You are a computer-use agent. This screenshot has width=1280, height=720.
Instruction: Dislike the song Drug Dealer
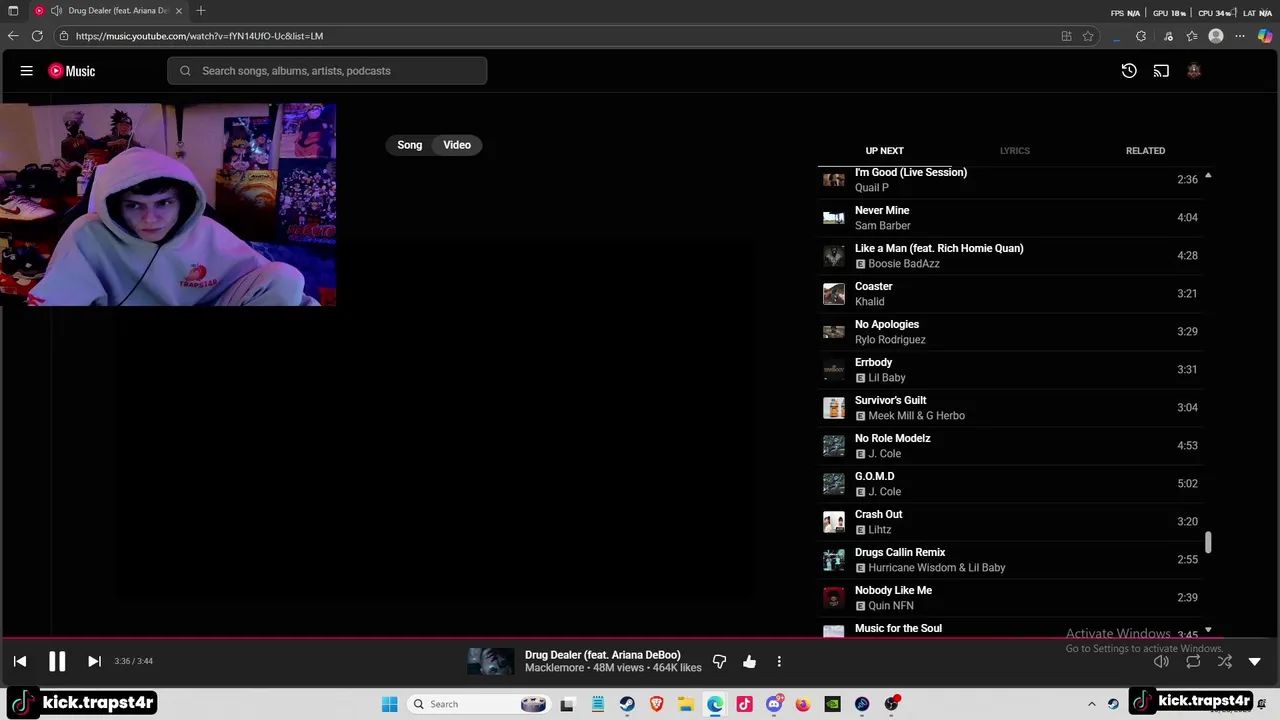point(719,661)
